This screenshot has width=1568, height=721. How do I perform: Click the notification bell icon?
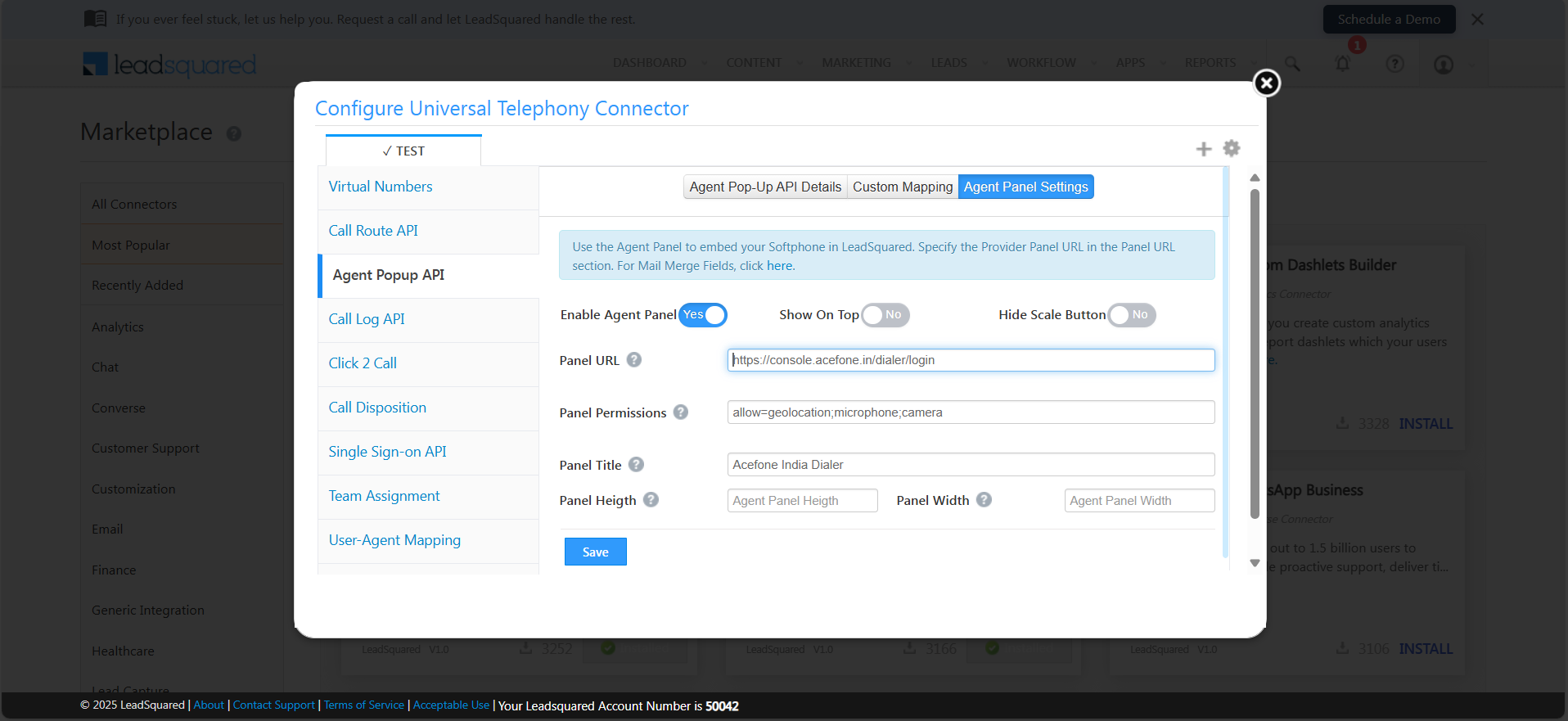click(1343, 63)
